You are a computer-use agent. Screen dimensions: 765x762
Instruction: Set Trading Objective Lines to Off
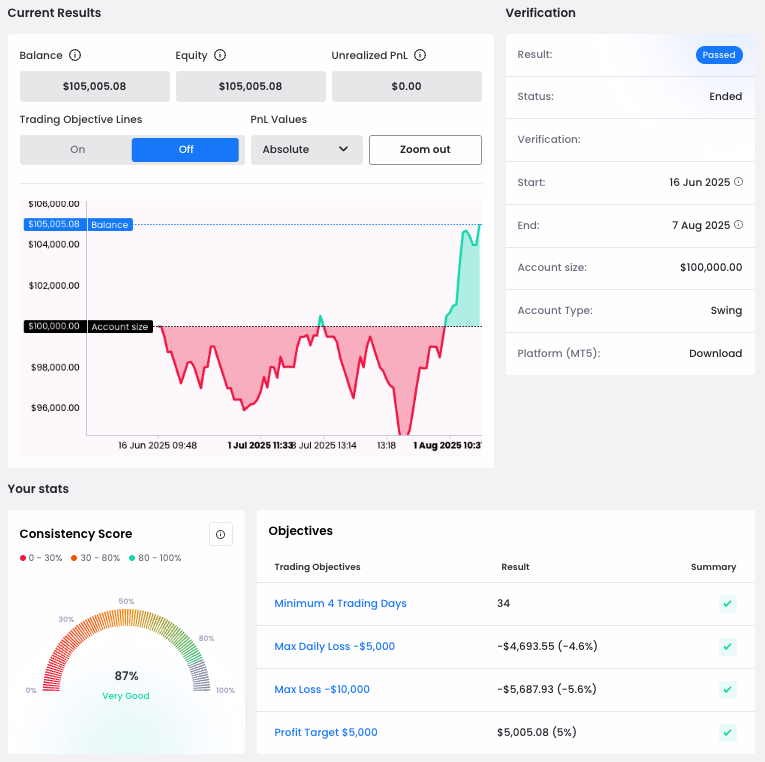[x=185, y=149]
